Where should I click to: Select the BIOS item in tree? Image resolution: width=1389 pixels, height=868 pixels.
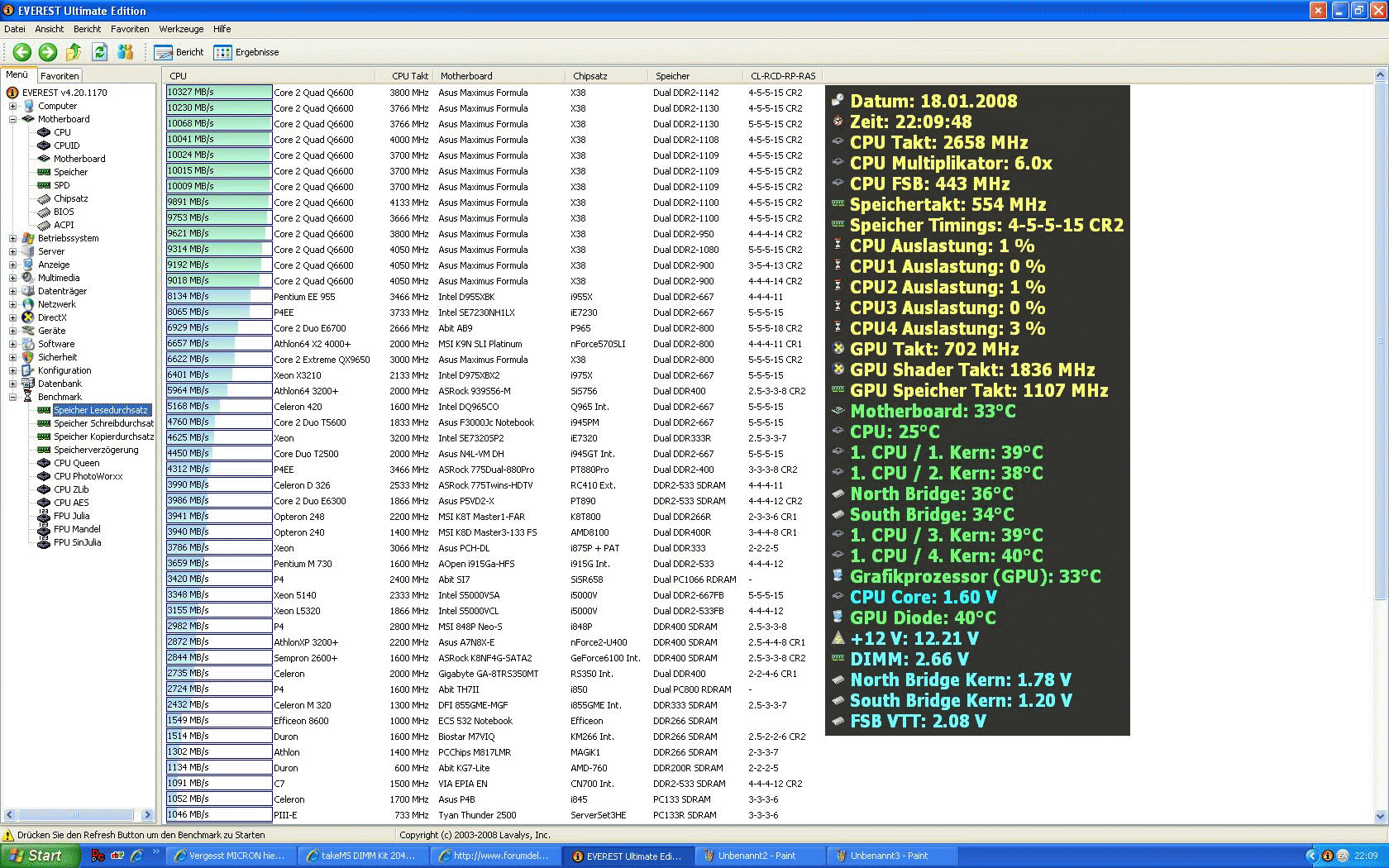(x=64, y=212)
